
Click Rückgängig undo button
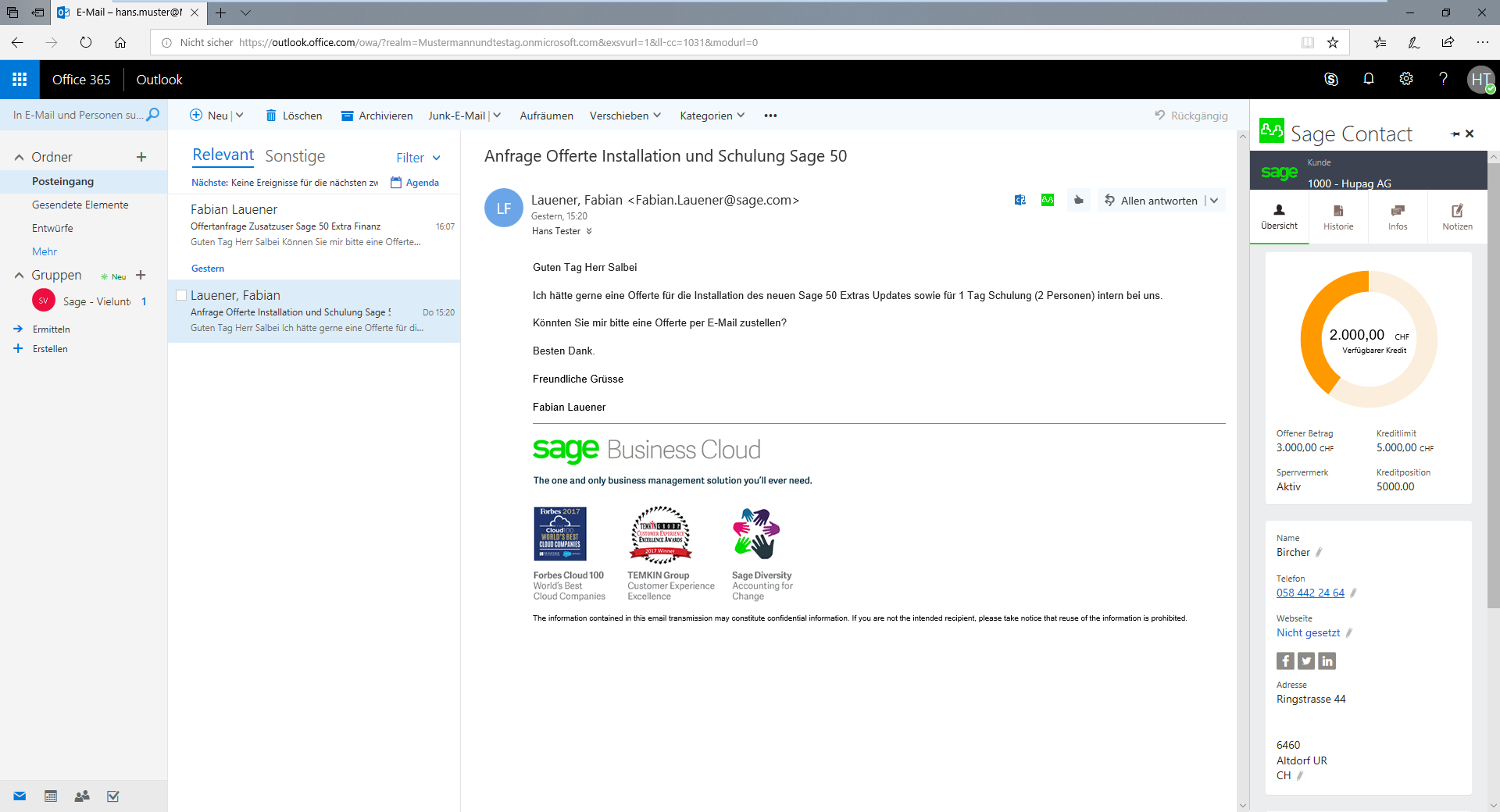pos(1191,116)
